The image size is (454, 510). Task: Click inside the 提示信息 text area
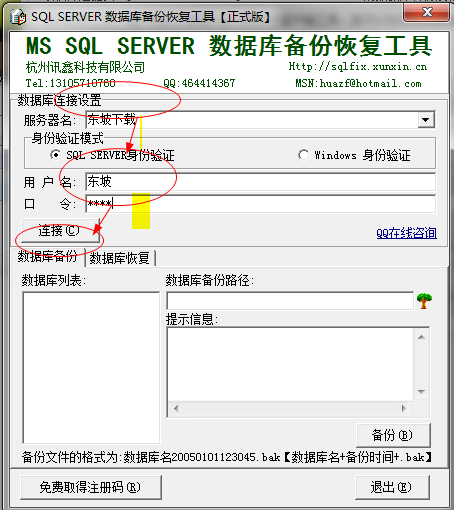pyautogui.click(x=291, y=364)
